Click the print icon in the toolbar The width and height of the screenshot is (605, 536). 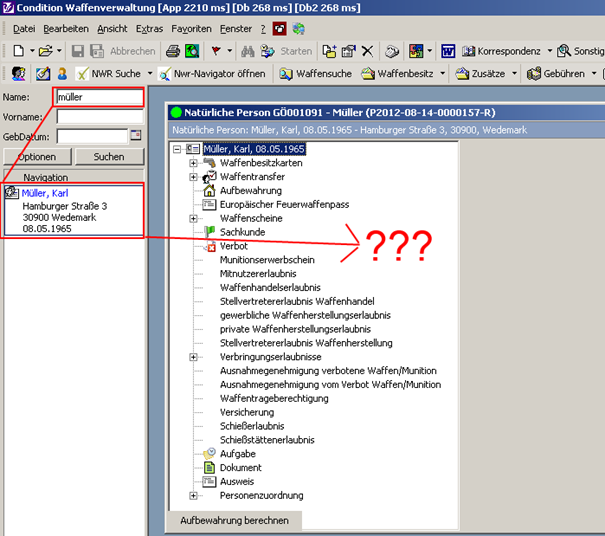(172, 51)
